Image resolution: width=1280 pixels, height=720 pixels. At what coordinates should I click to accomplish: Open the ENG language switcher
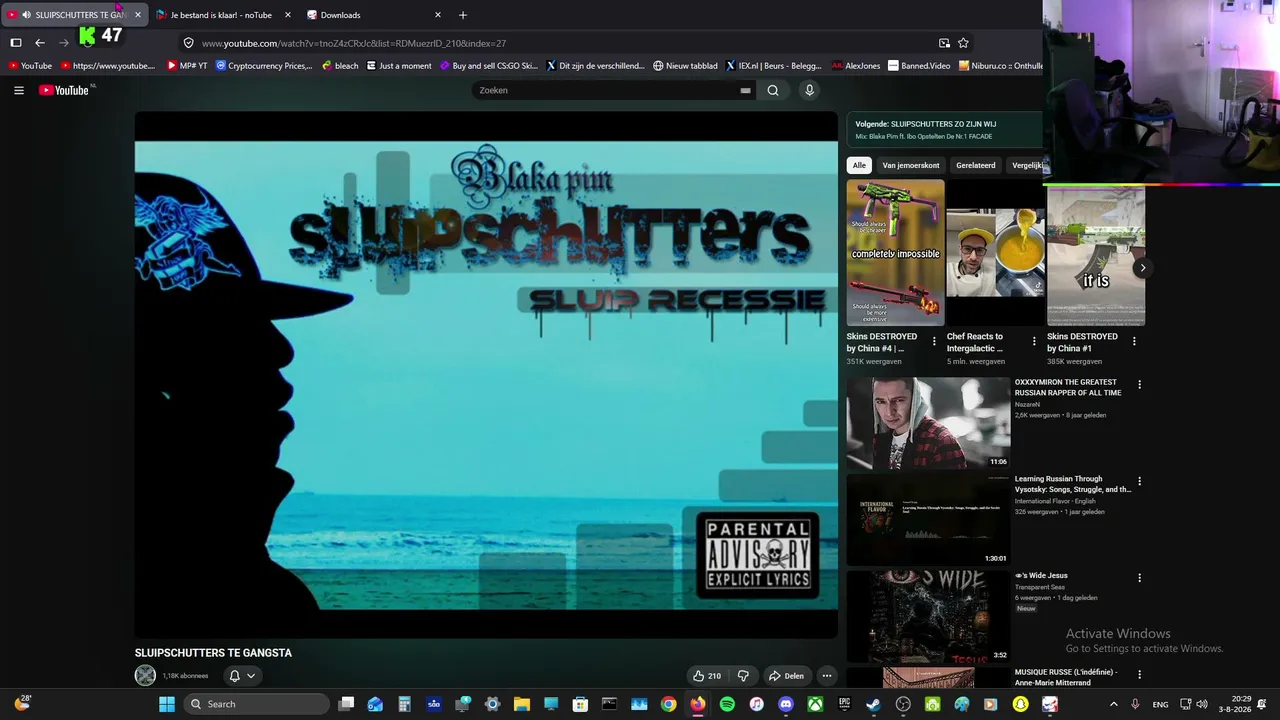(x=1160, y=704)
